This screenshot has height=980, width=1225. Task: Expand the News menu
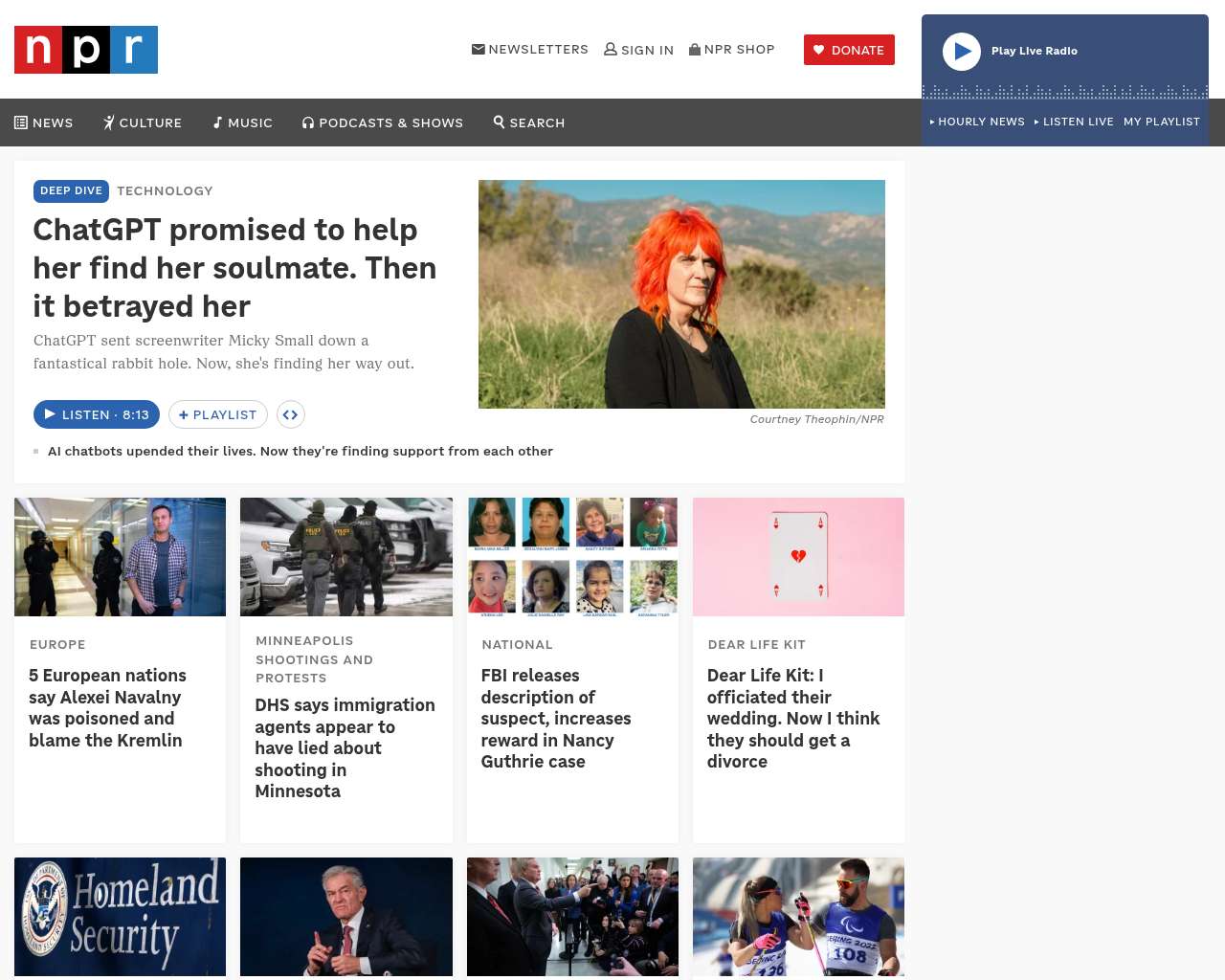point(44,122)
